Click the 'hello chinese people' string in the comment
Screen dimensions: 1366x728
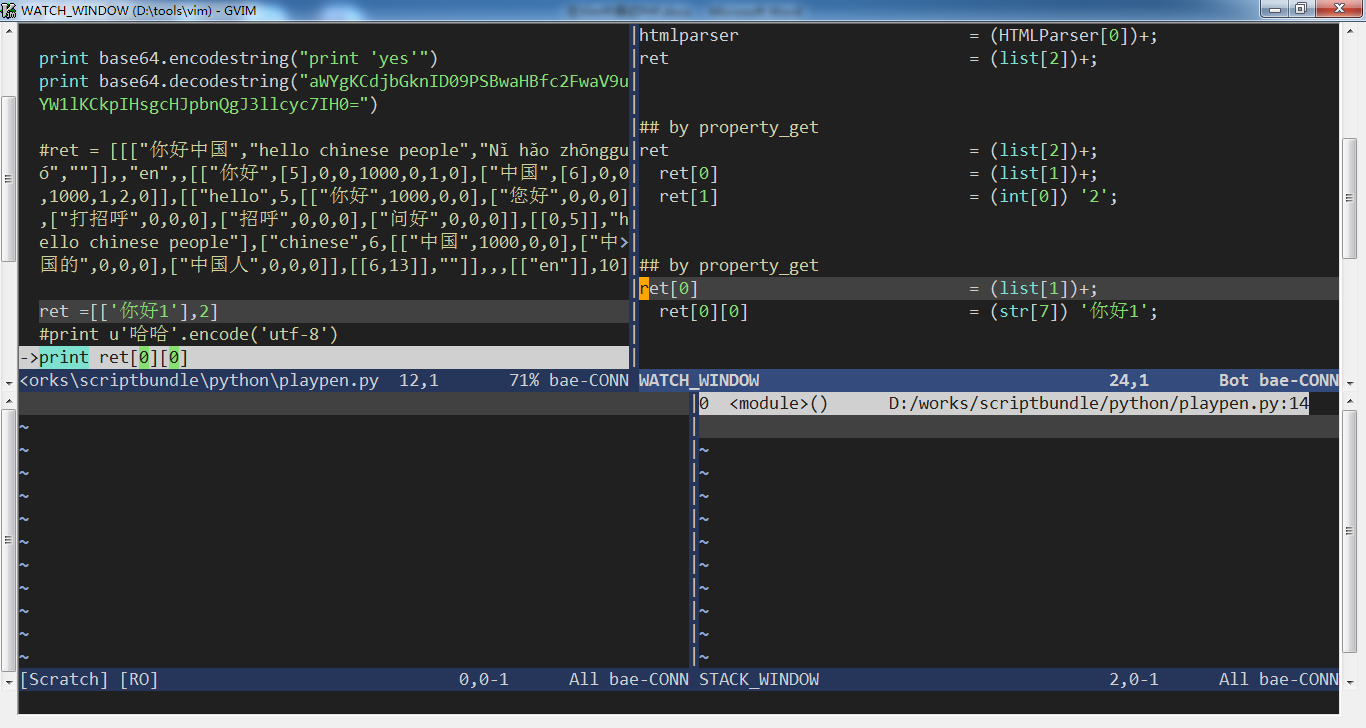(359, 151)
